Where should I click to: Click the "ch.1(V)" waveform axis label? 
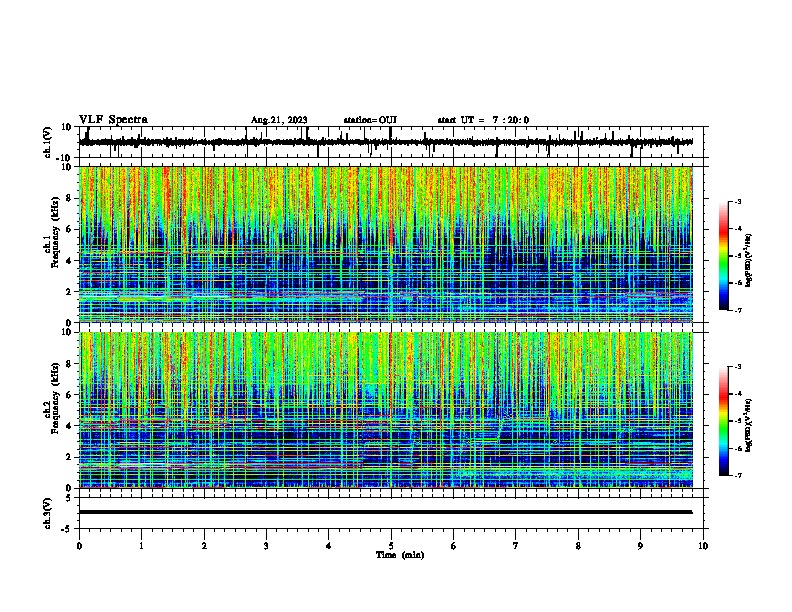48,142
